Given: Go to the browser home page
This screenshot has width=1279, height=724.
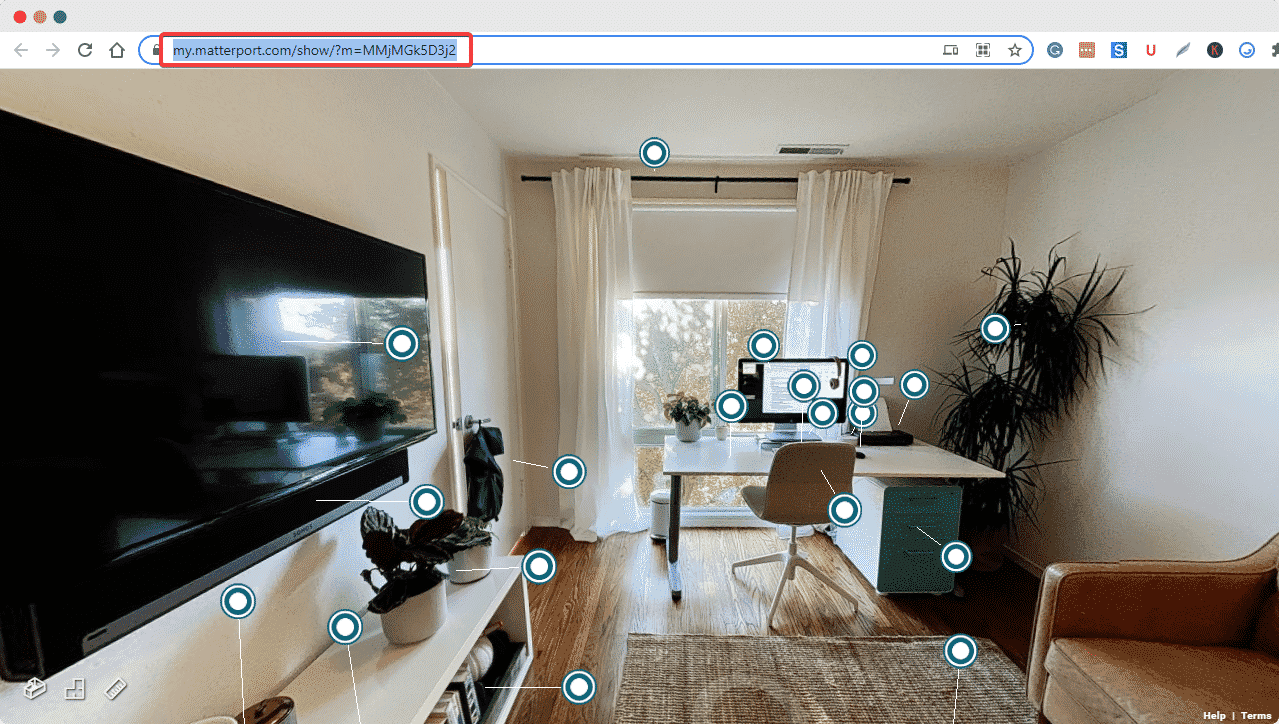Looking at the screenshot, I should (x=116, y=49).
